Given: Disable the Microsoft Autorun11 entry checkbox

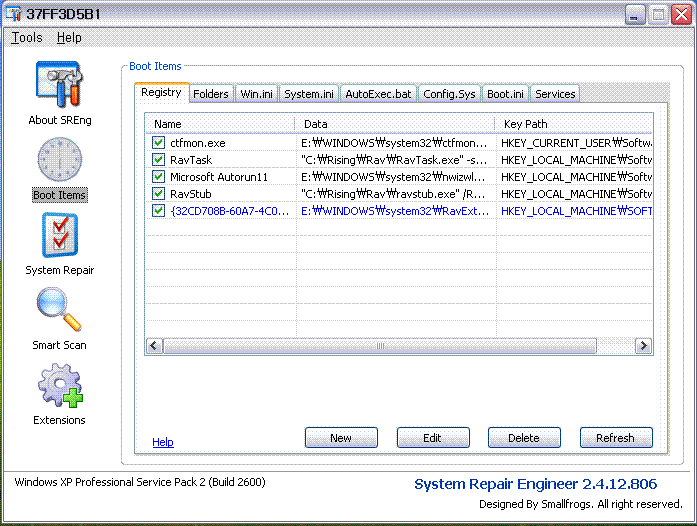Looking at the screenshot, I should [158, 177].
